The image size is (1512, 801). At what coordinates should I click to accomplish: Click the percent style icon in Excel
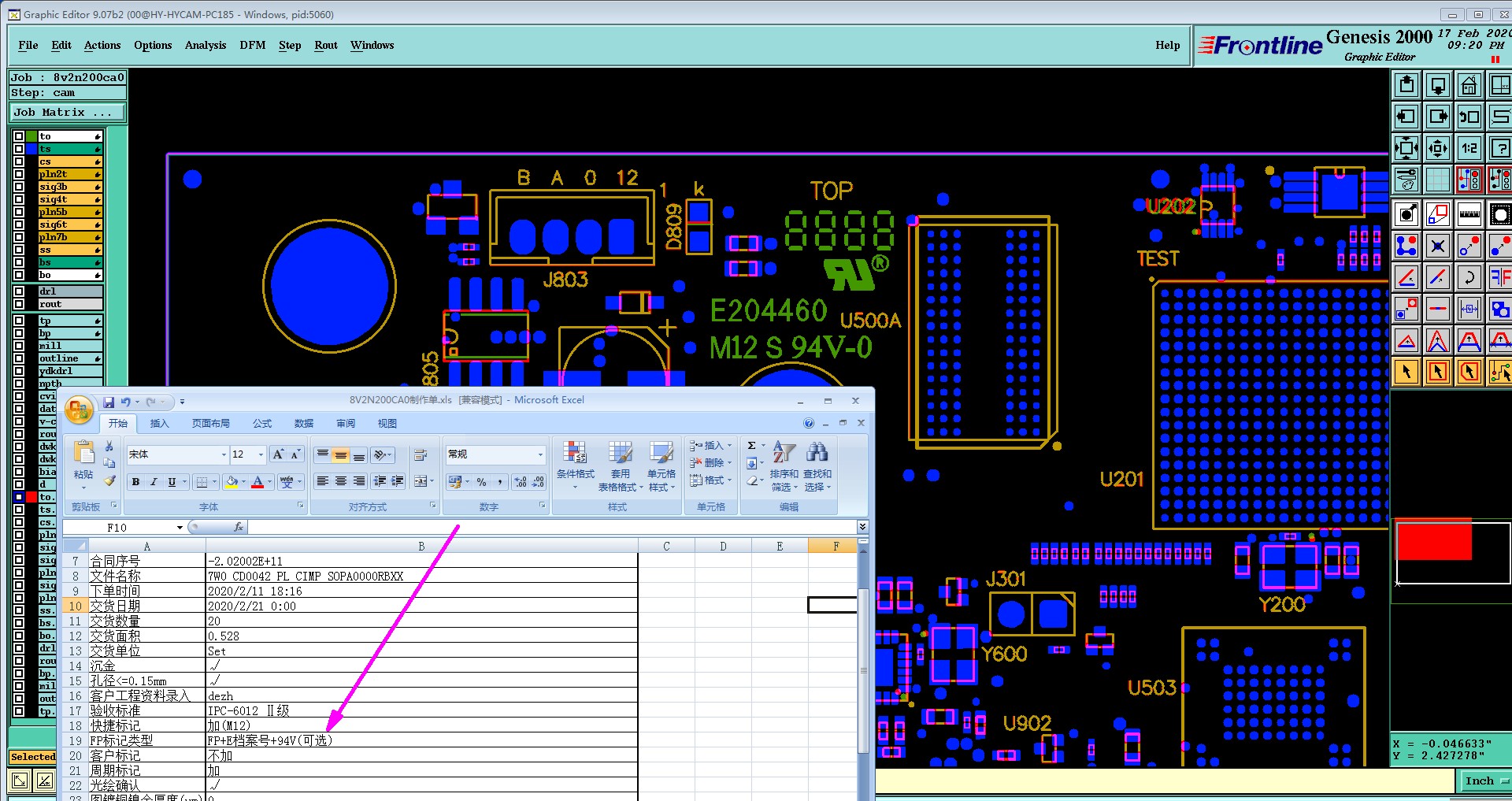[481, 481]
